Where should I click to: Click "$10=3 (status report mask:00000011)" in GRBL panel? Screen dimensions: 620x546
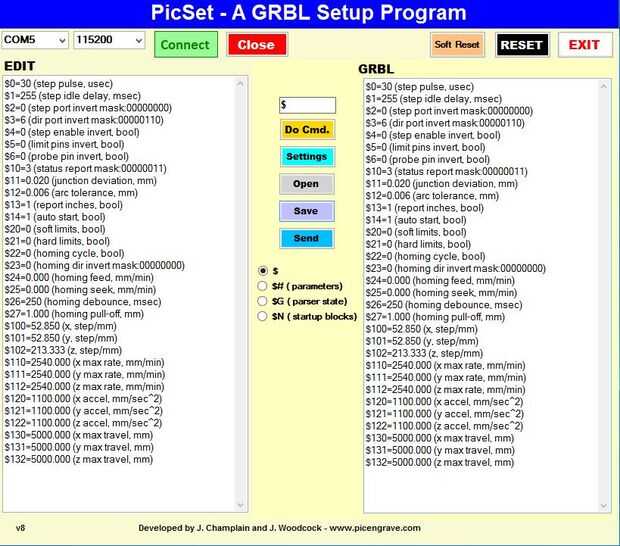tap(446, 172)
